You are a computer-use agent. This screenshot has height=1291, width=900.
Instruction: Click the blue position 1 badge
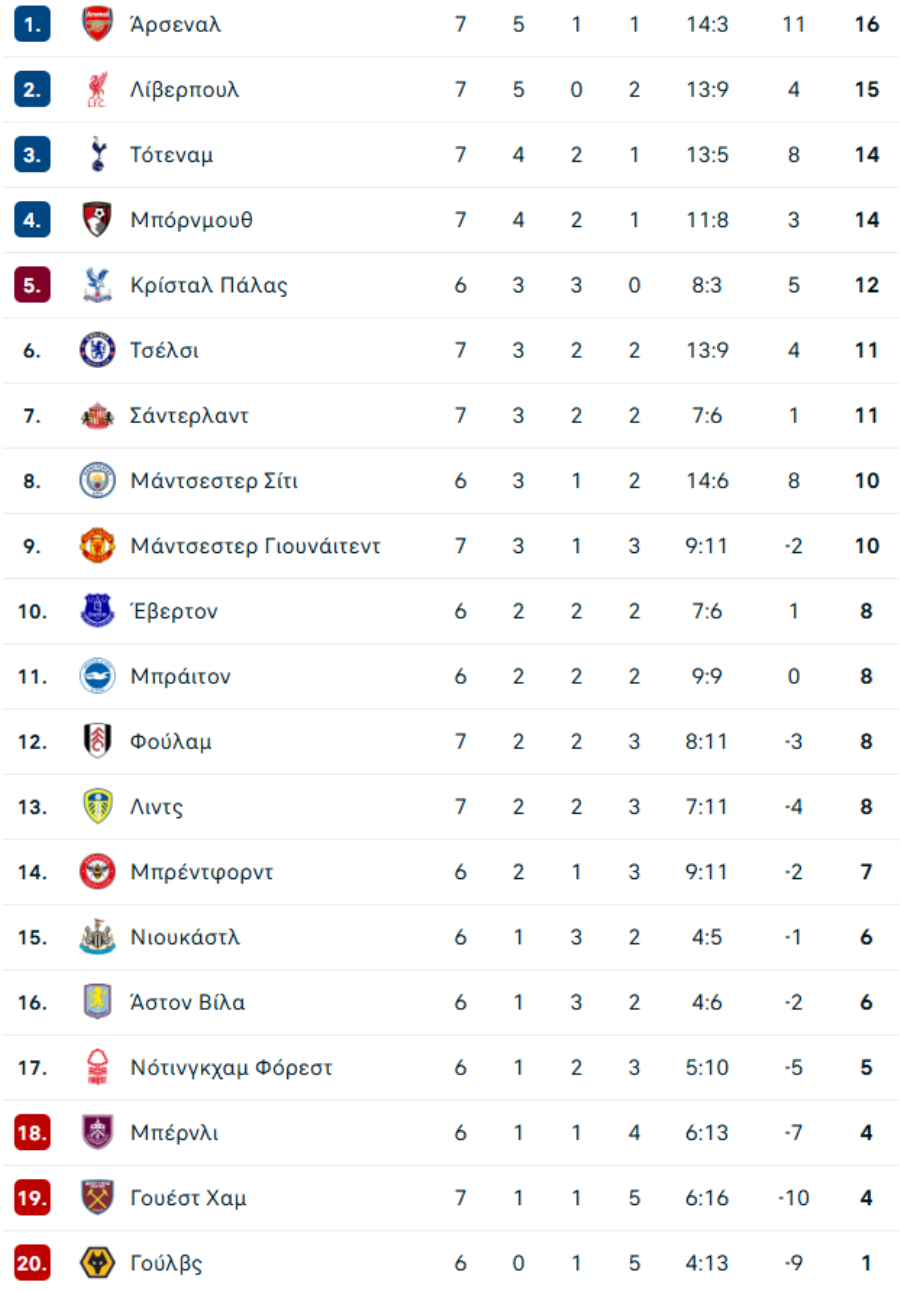(x=32, y=25)
